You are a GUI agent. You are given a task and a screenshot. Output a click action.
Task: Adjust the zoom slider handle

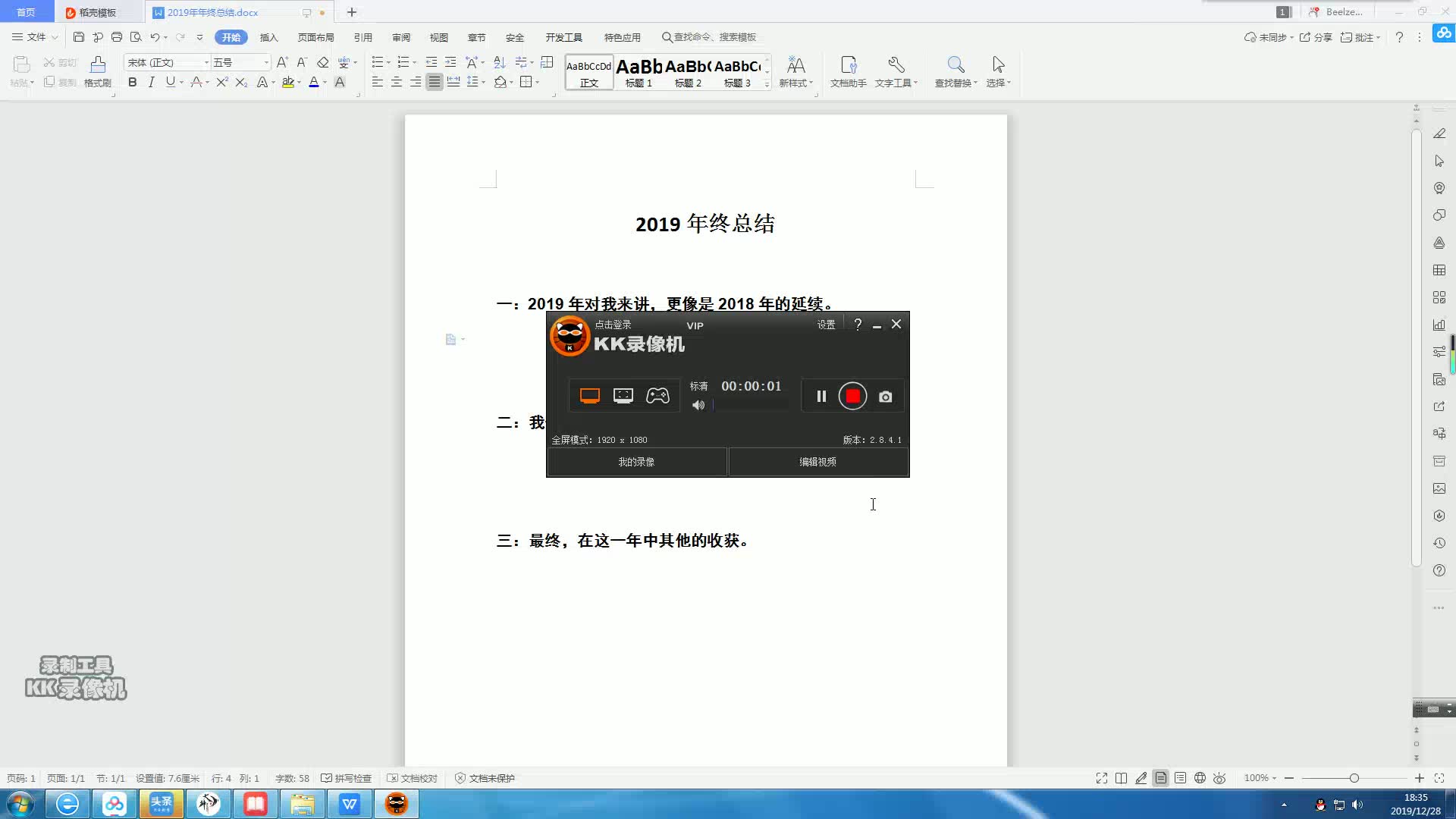1354,778
